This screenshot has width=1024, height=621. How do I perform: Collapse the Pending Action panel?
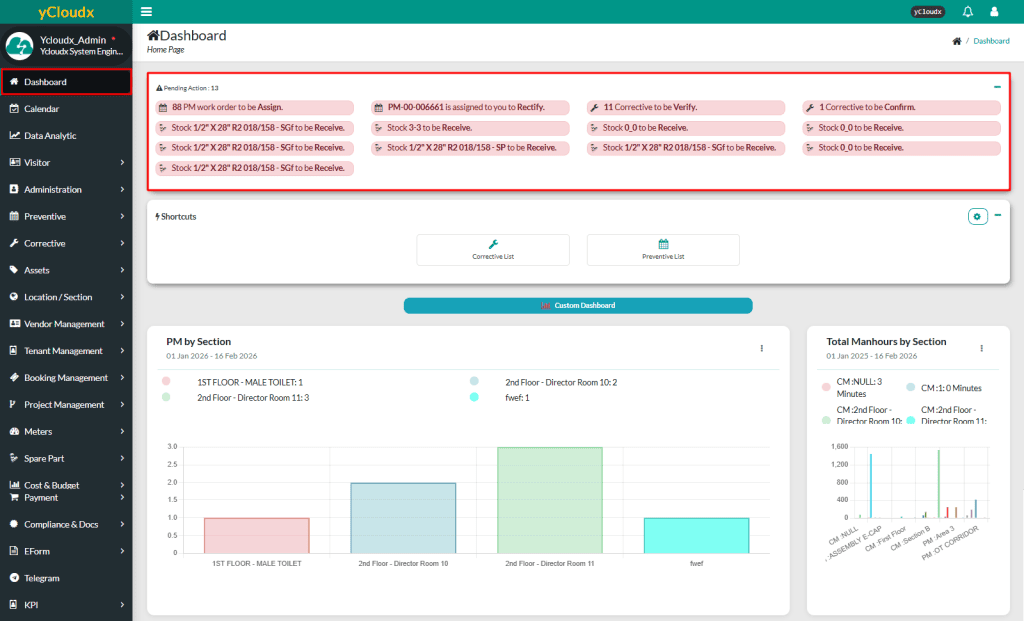(x=997, y=87)
